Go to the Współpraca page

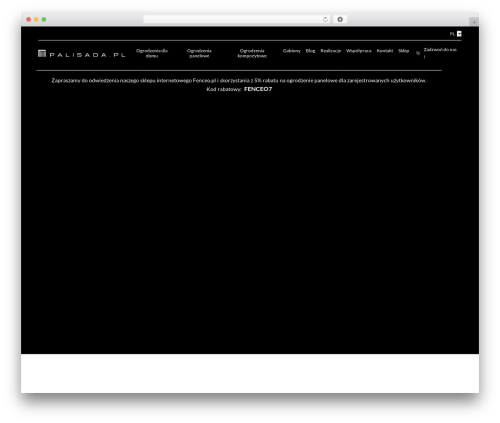pos(359,51)
